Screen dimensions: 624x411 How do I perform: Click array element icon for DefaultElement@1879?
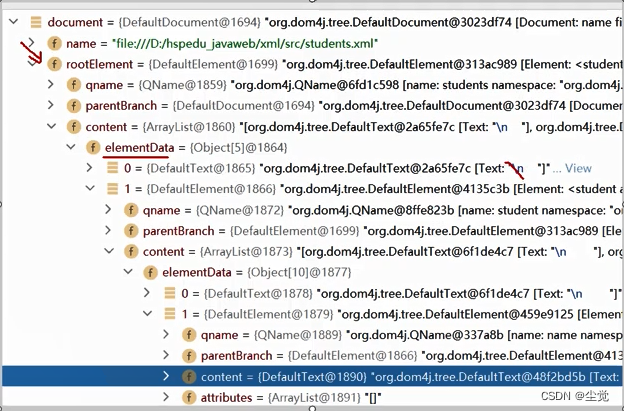tap(170, 314)
